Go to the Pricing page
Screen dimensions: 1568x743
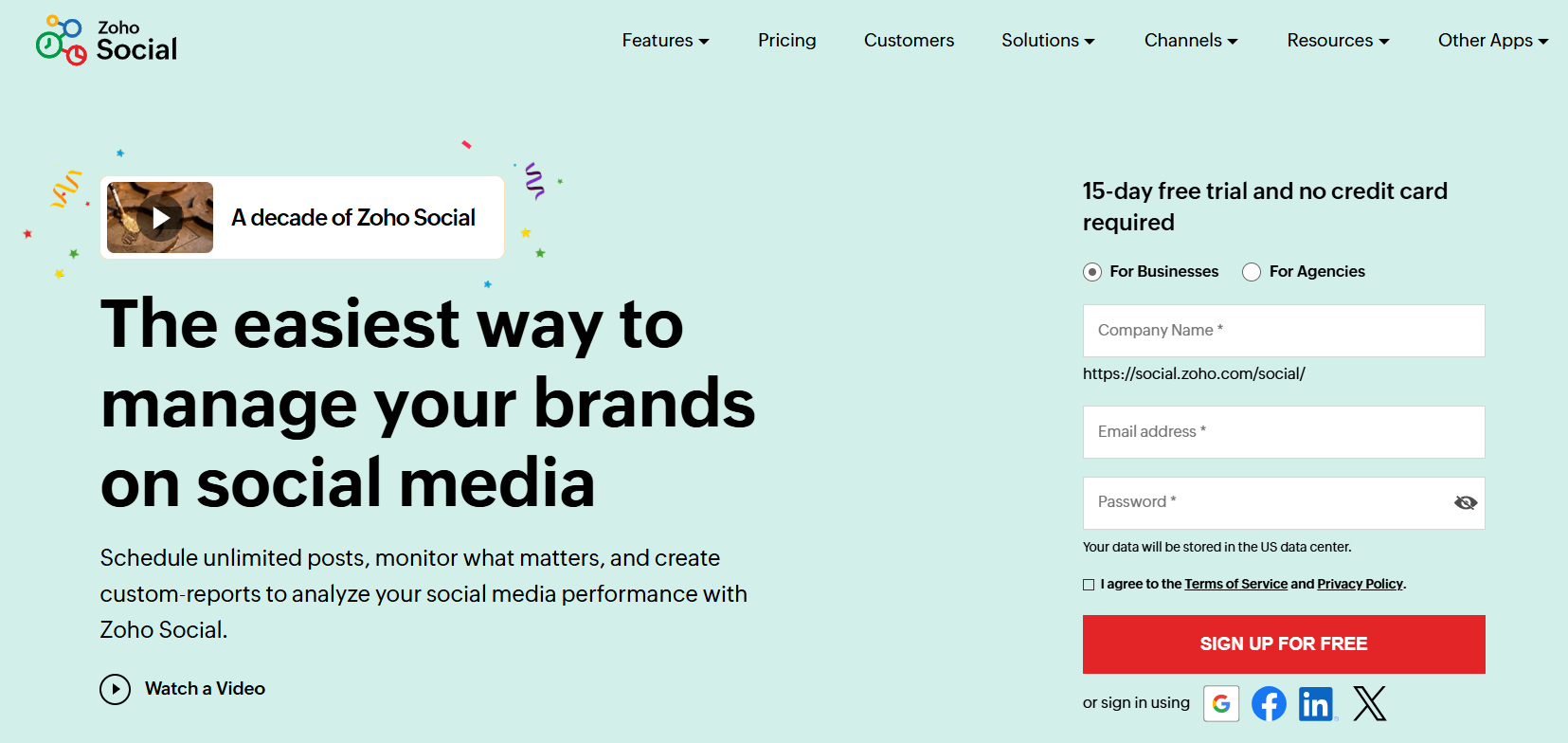pos(786,40)
